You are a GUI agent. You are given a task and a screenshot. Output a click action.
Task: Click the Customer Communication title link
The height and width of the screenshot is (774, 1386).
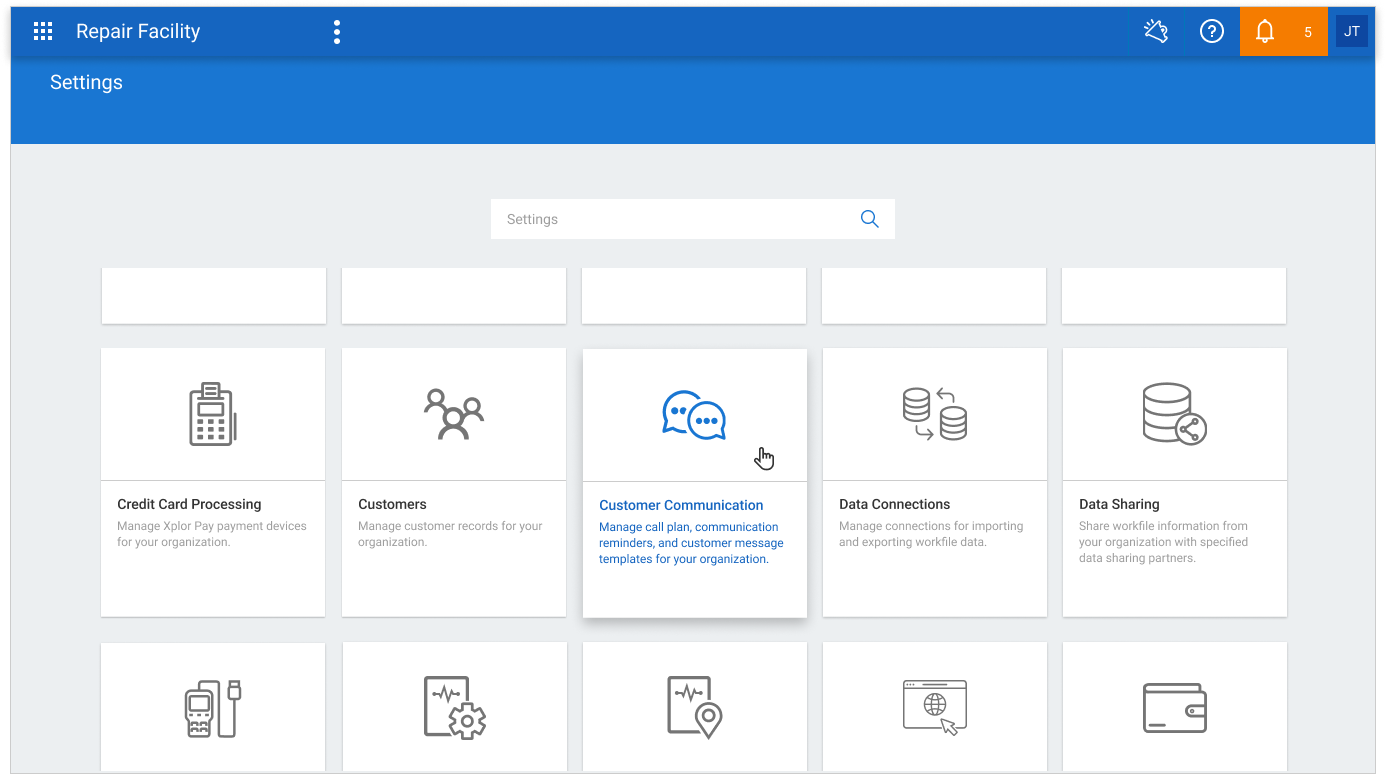(681, 505)
